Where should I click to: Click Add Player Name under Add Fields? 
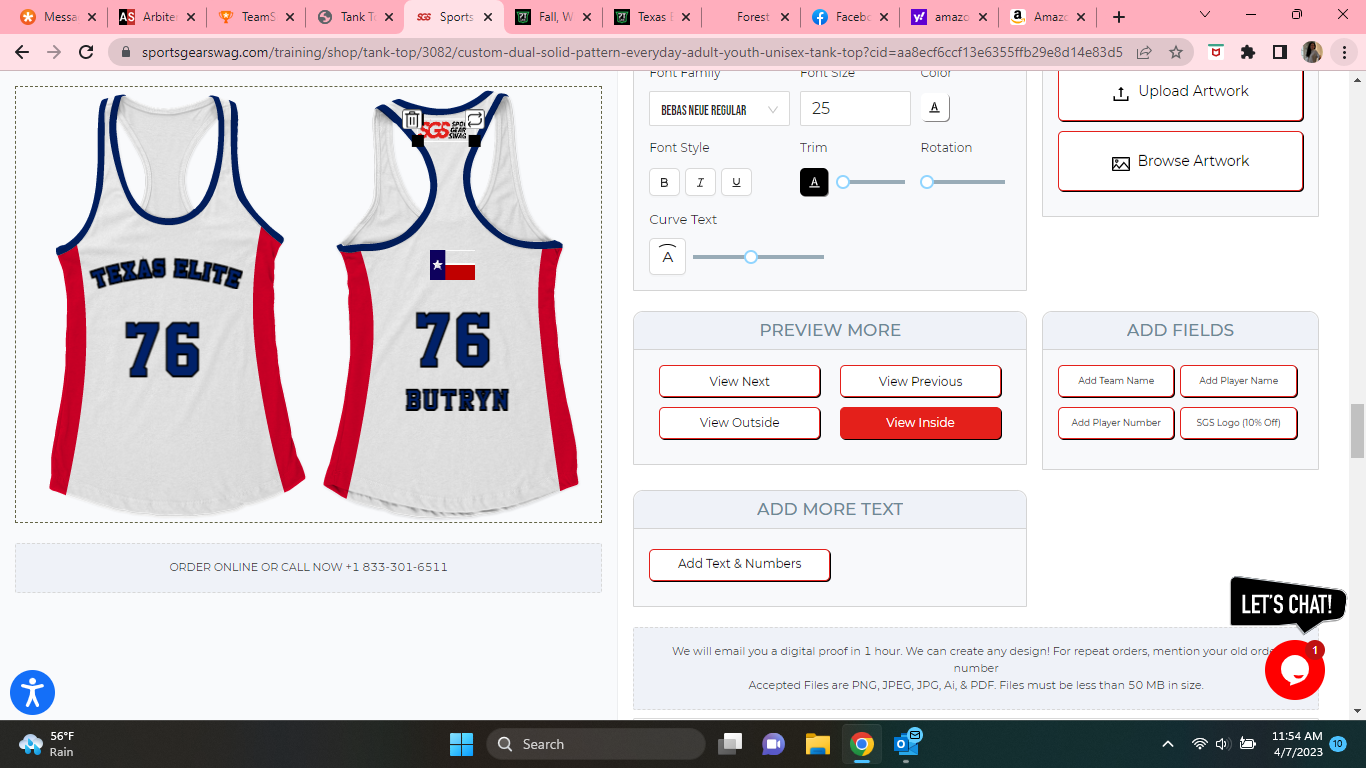click(1238, 381)
